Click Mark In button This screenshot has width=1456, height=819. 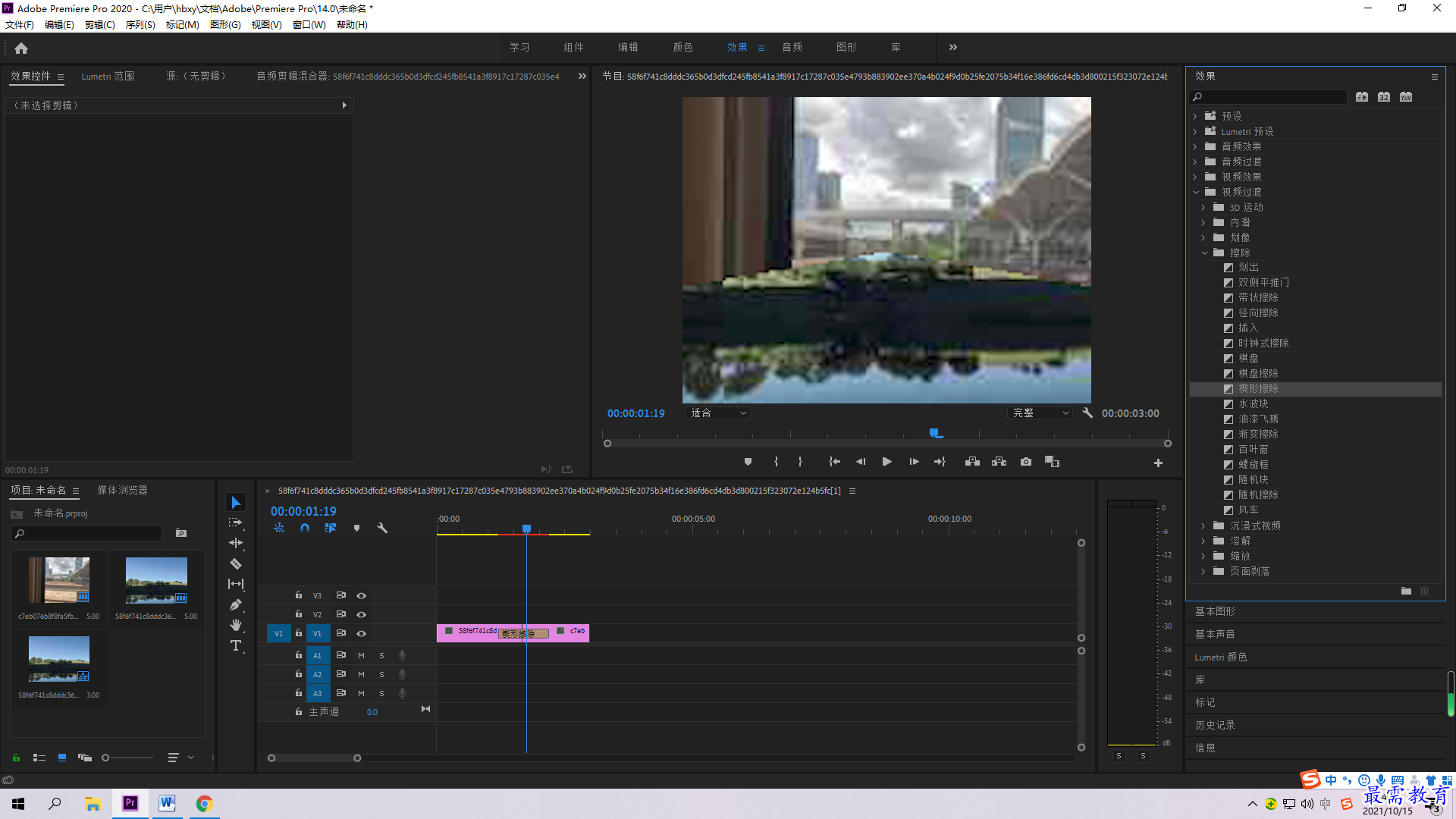pos(776,462)
